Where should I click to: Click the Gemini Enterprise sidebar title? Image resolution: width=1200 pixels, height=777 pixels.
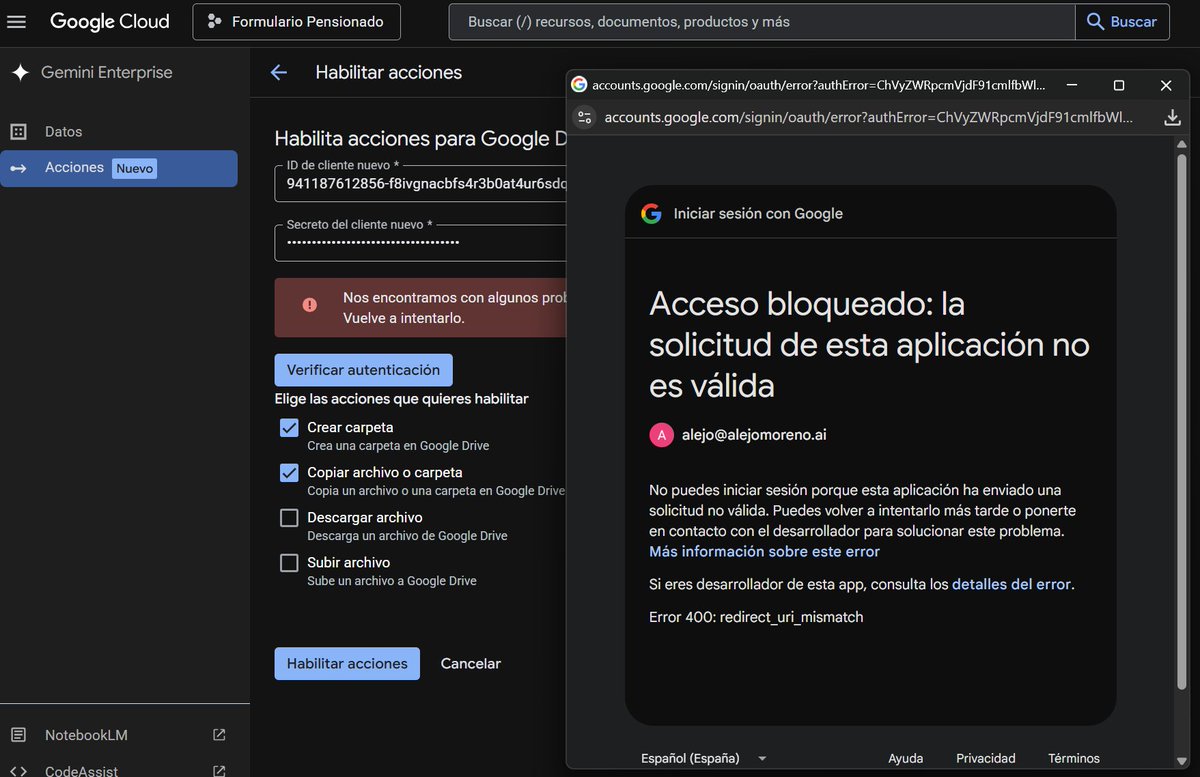pos(107,72)
